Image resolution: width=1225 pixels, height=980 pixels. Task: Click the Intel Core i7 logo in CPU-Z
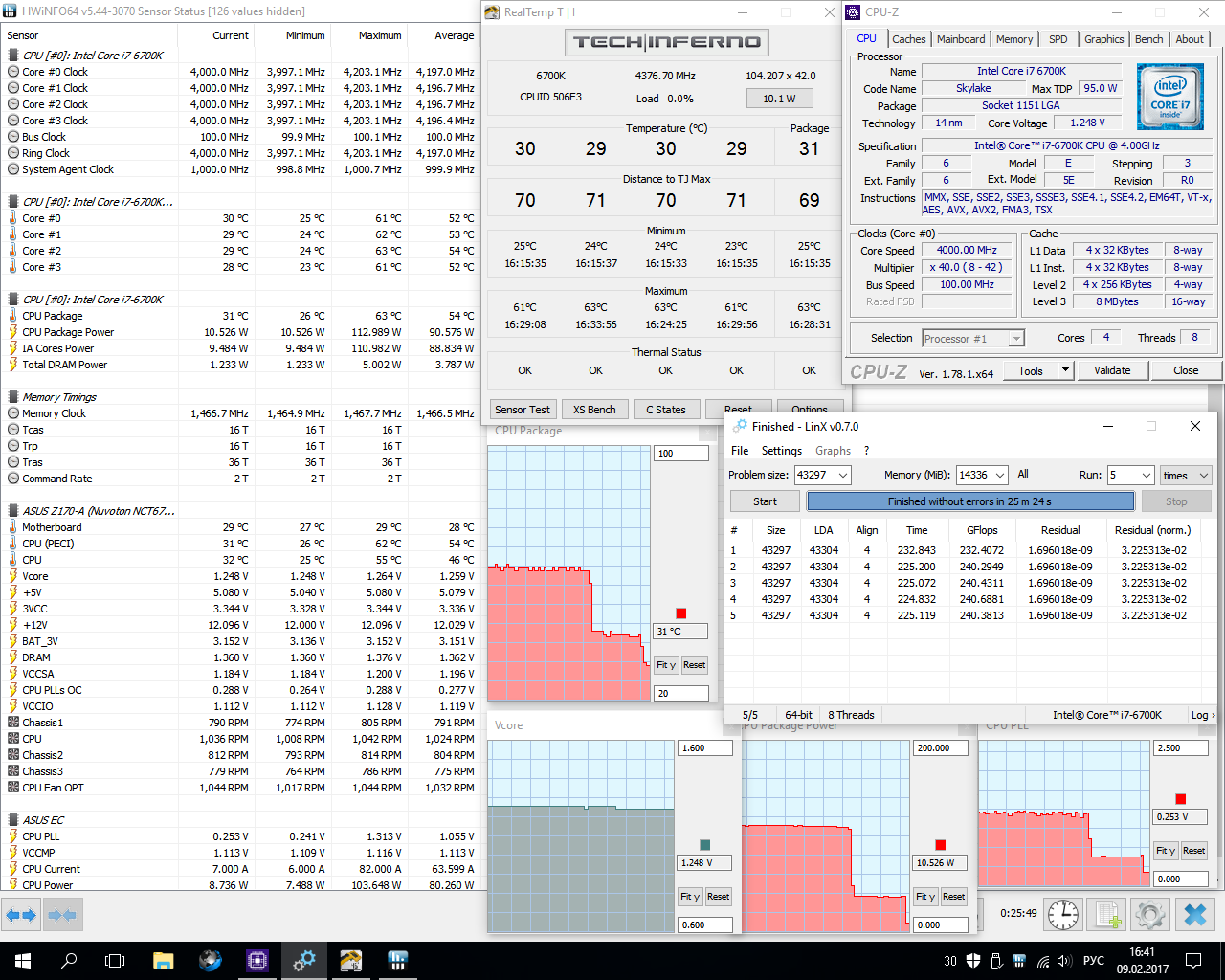(x=1169, y=96)
